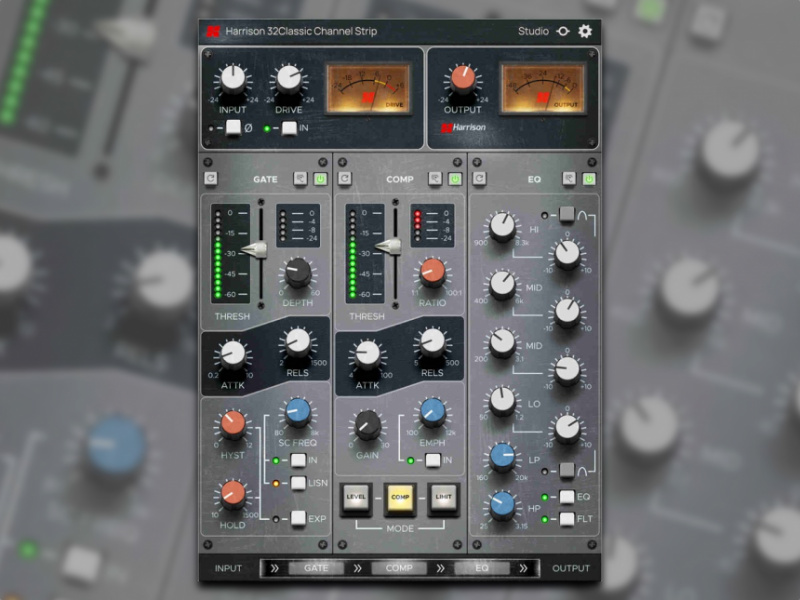Click the COMP section link icon

coord(435,179)
